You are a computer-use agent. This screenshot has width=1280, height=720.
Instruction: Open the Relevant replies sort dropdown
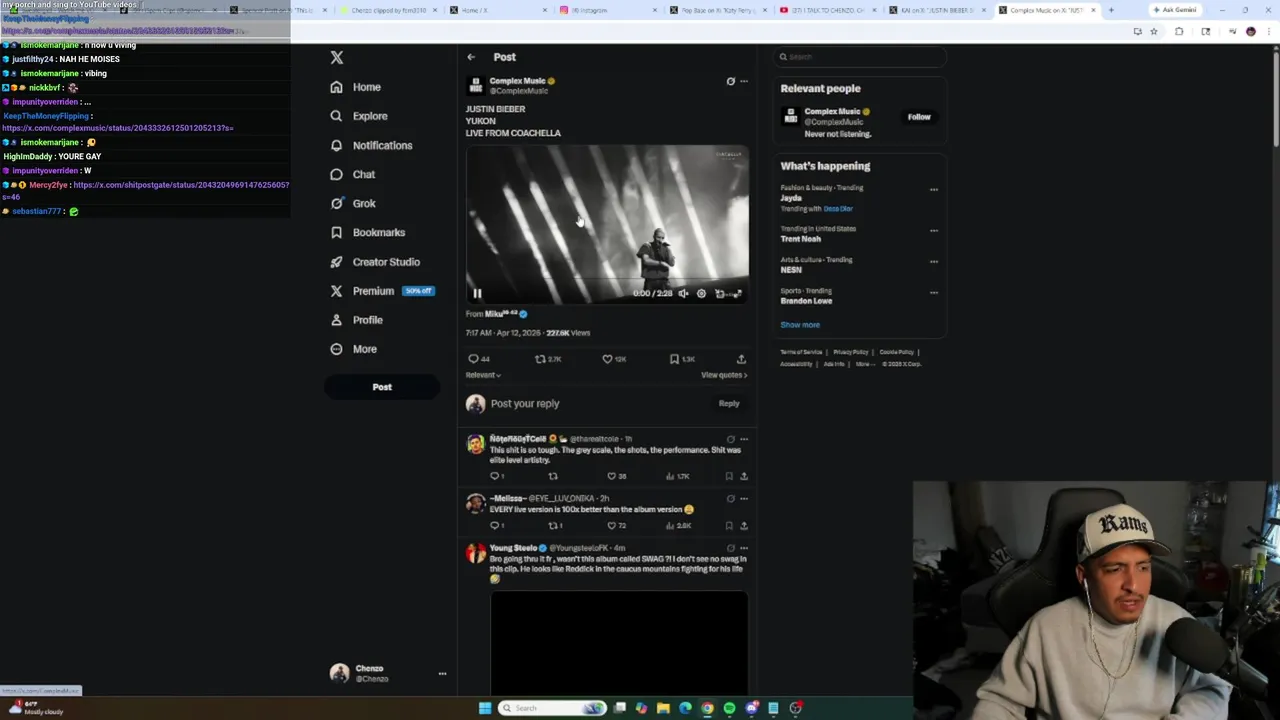(483, 375)
